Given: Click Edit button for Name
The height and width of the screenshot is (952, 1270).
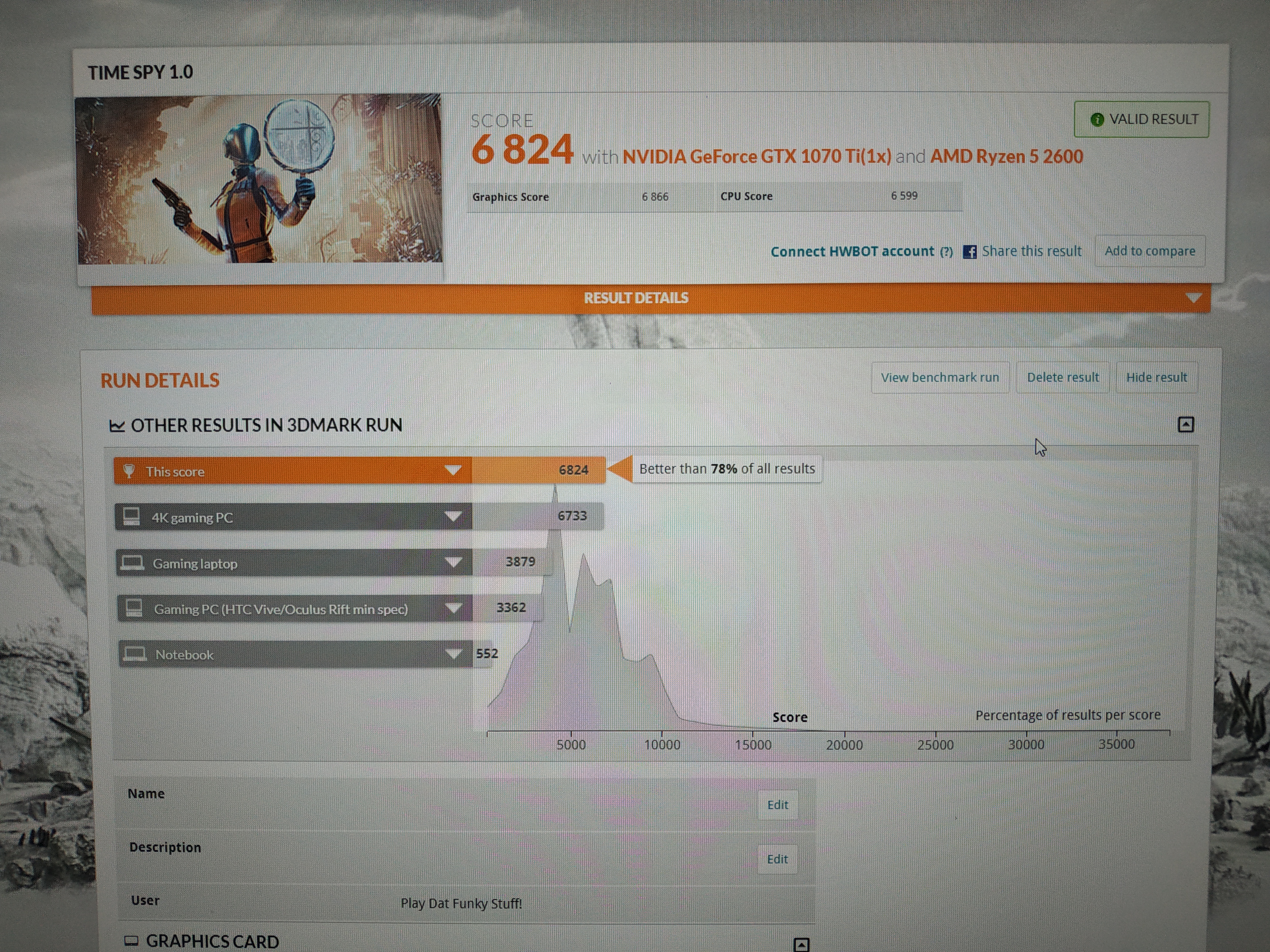Looking at the screenshot, I should pos(777,805).
